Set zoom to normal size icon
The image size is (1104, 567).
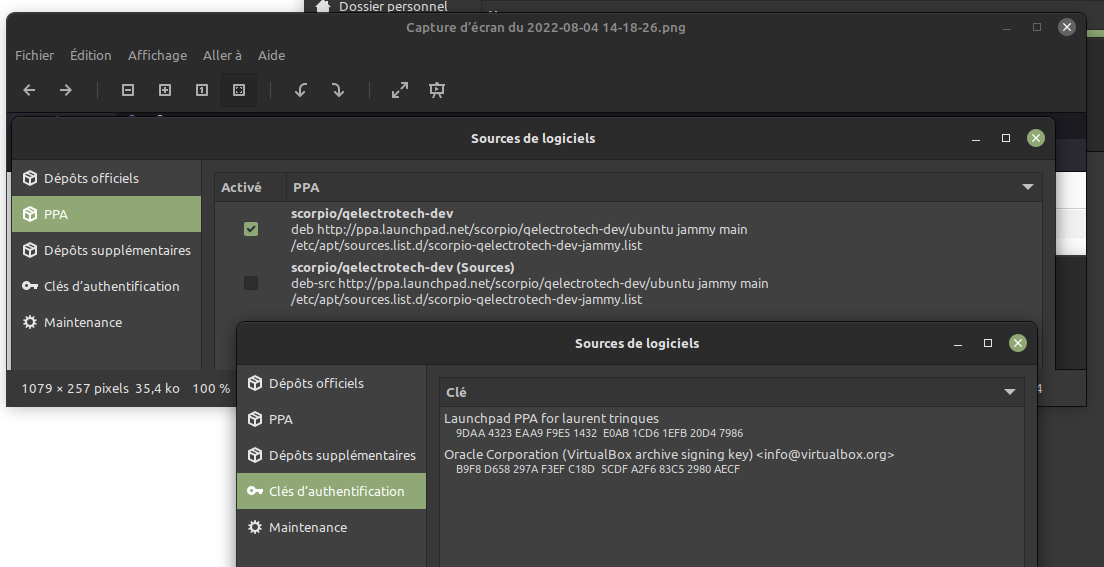[202, 90]
